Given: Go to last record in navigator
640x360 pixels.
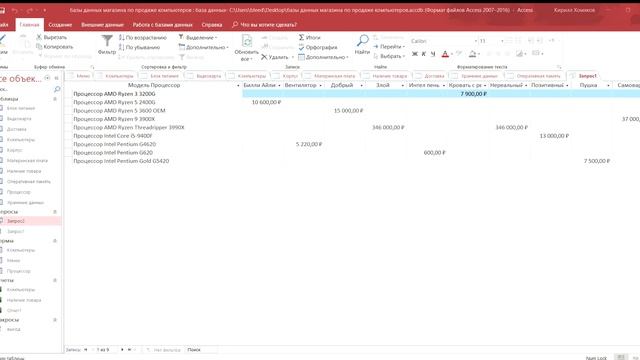Looking at the screenshot, I should (129, 350).
